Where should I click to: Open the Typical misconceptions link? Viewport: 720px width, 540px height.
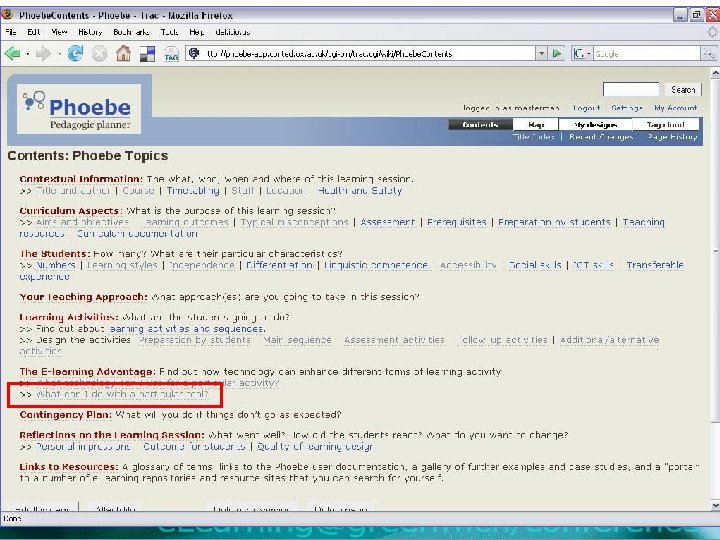[295, 222]
